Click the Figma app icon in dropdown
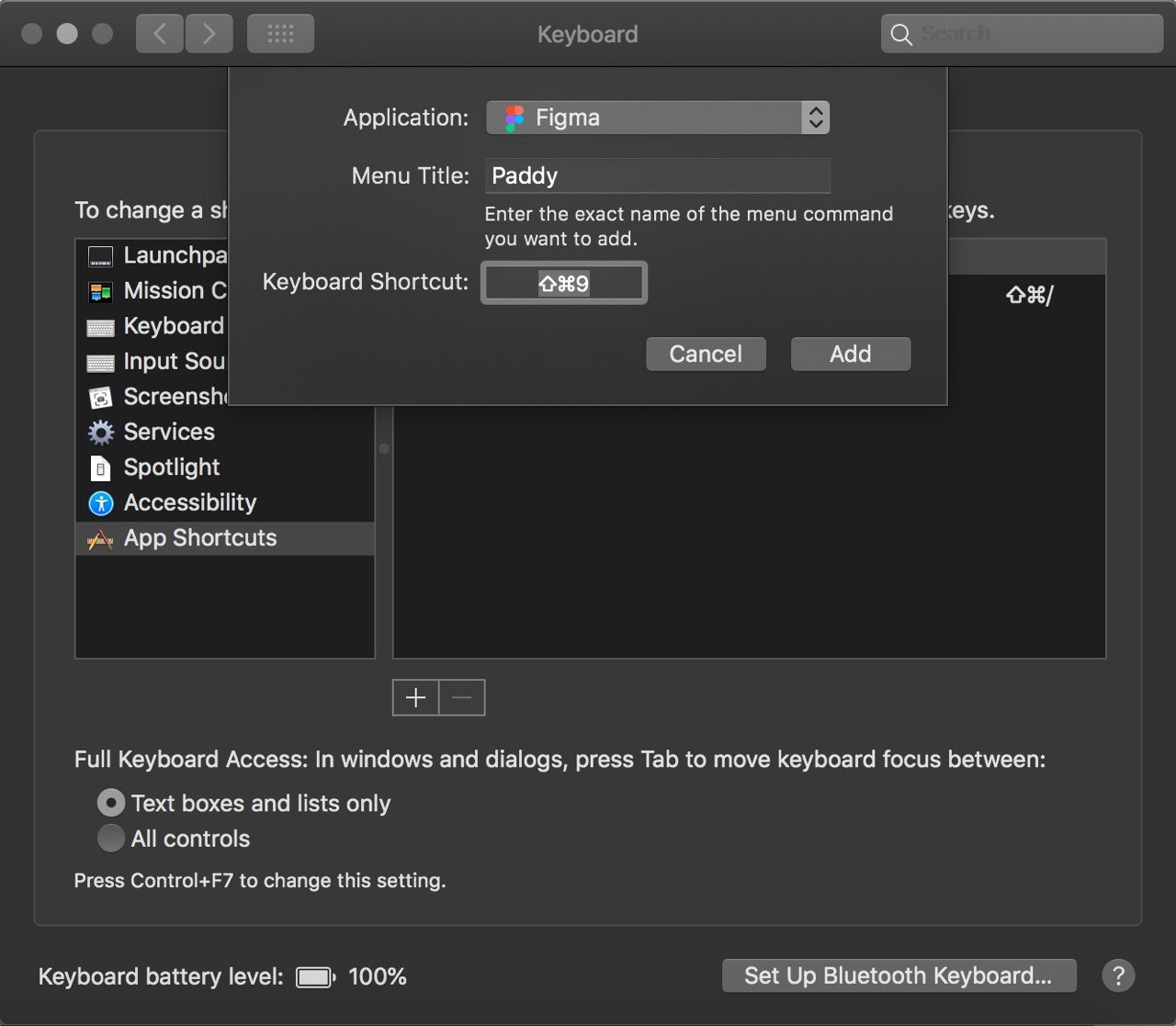Viewport: 1176px width, 1026px height. (x=514, y=118)
